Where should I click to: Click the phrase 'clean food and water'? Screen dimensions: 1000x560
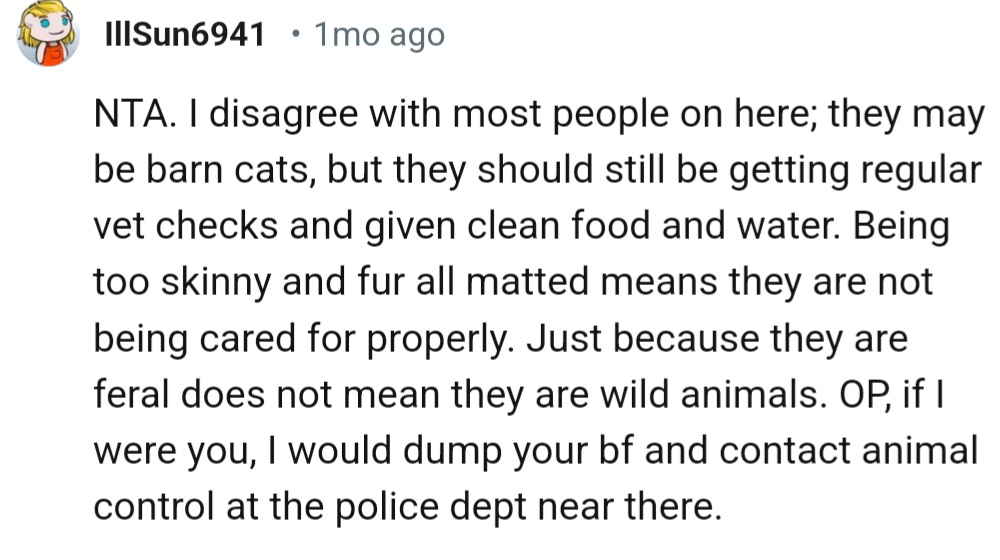coord(654,226)
